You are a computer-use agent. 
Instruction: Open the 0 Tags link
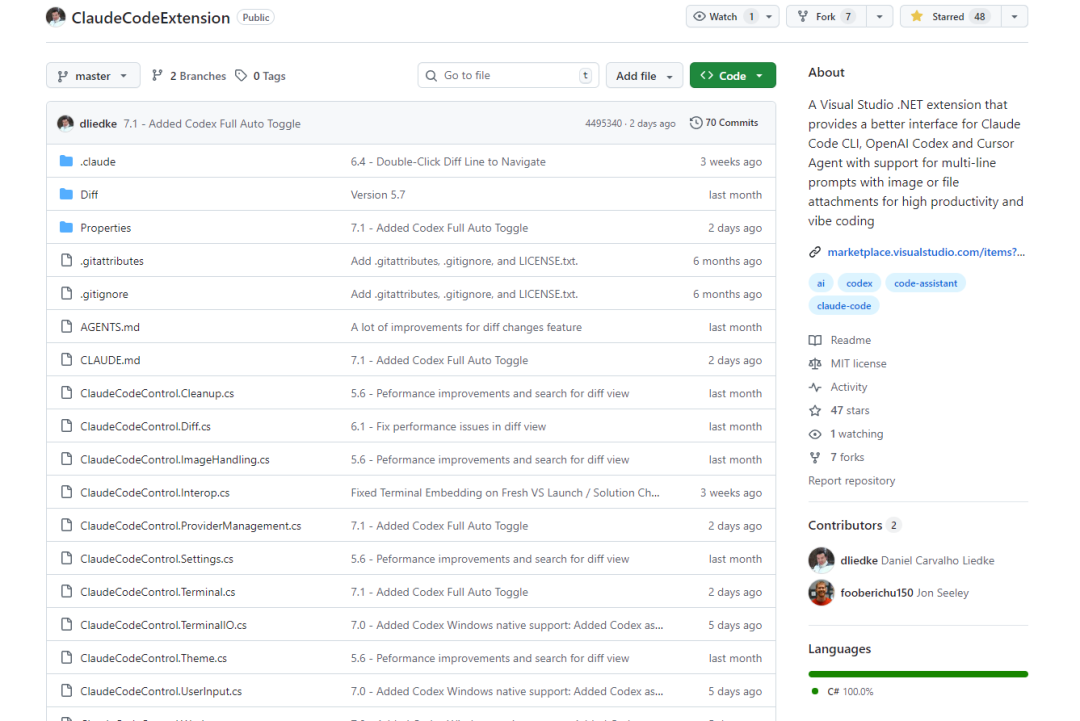[x=260, y=76]
